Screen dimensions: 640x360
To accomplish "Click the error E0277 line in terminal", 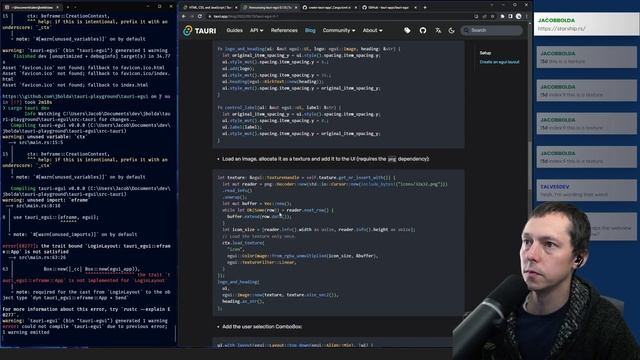I will pos(87,249).
